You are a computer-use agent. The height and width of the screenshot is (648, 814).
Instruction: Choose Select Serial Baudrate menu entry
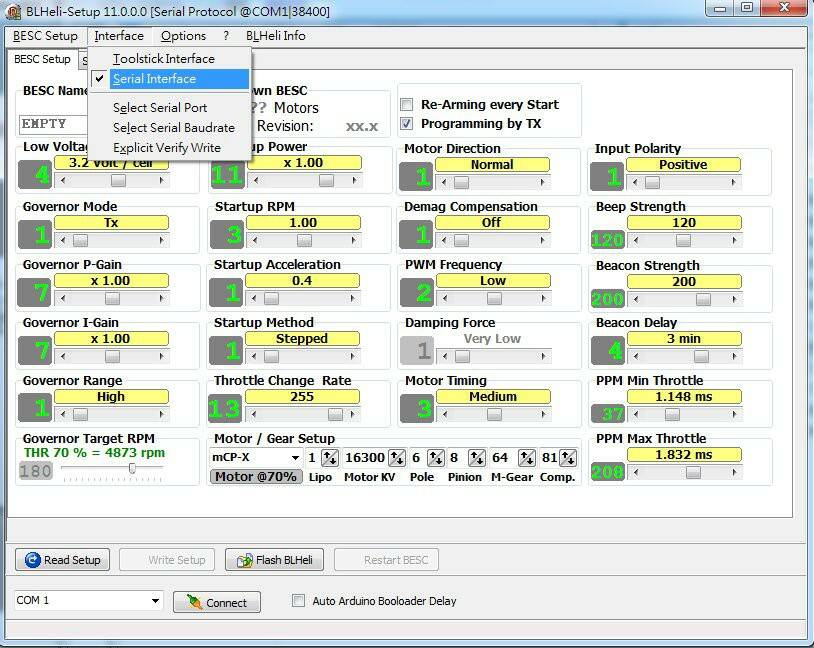pyautogui.click(x=169, y=128)
